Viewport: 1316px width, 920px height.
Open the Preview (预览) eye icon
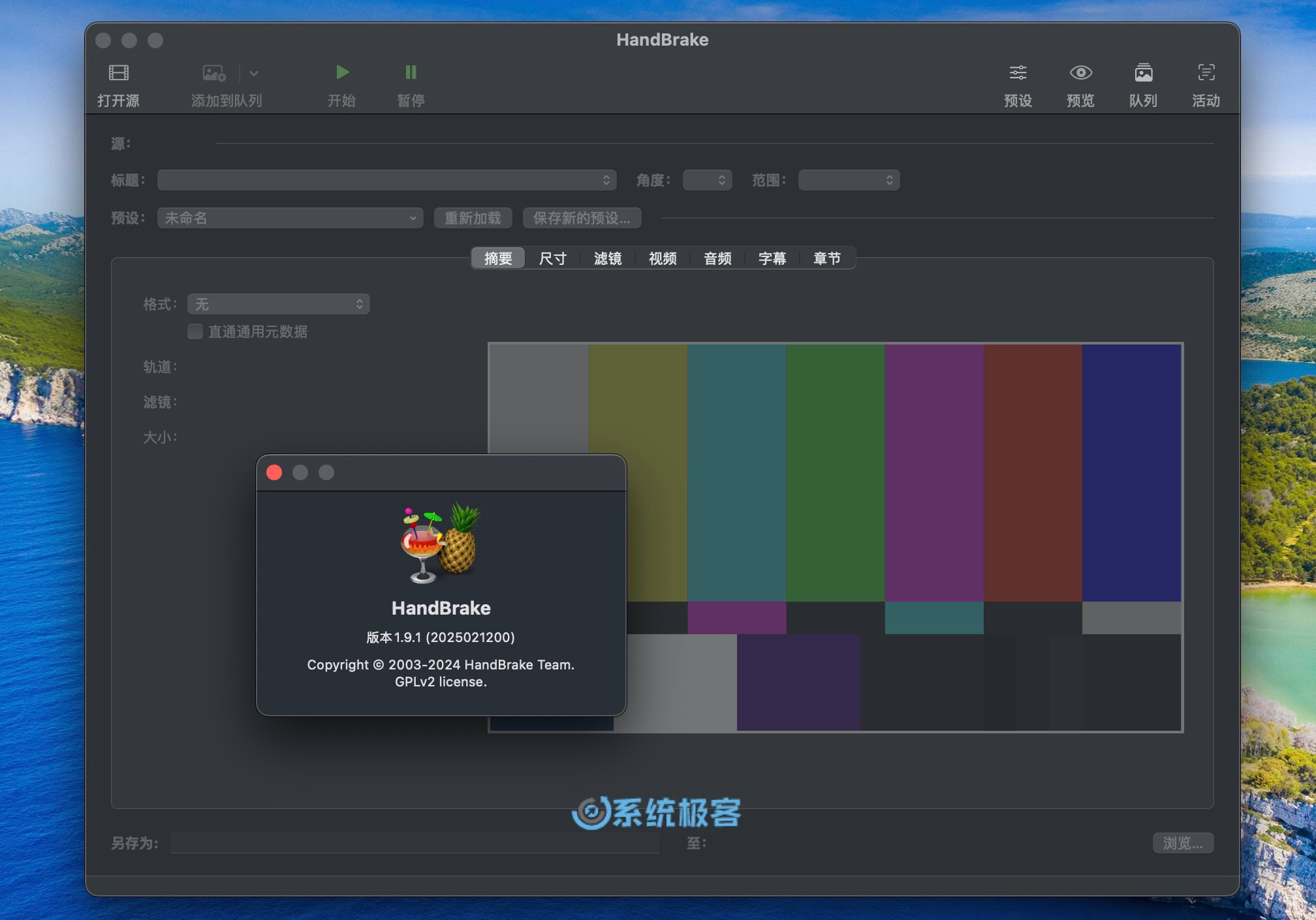1080,72
